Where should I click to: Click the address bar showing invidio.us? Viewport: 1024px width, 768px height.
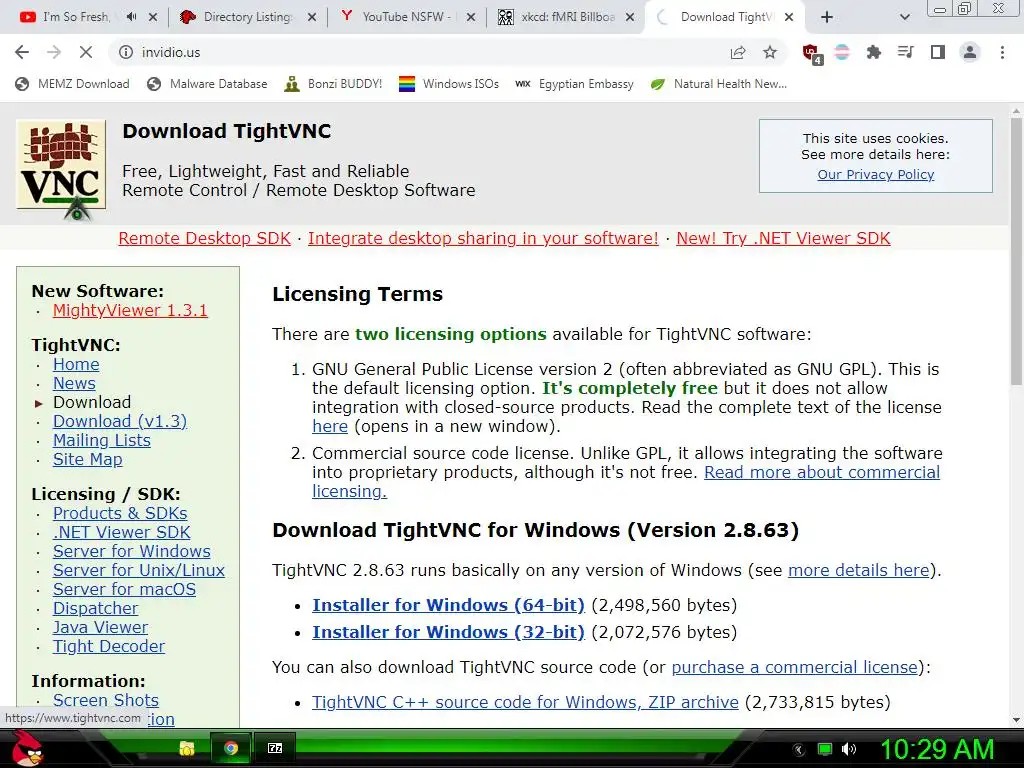pos(418,52)
